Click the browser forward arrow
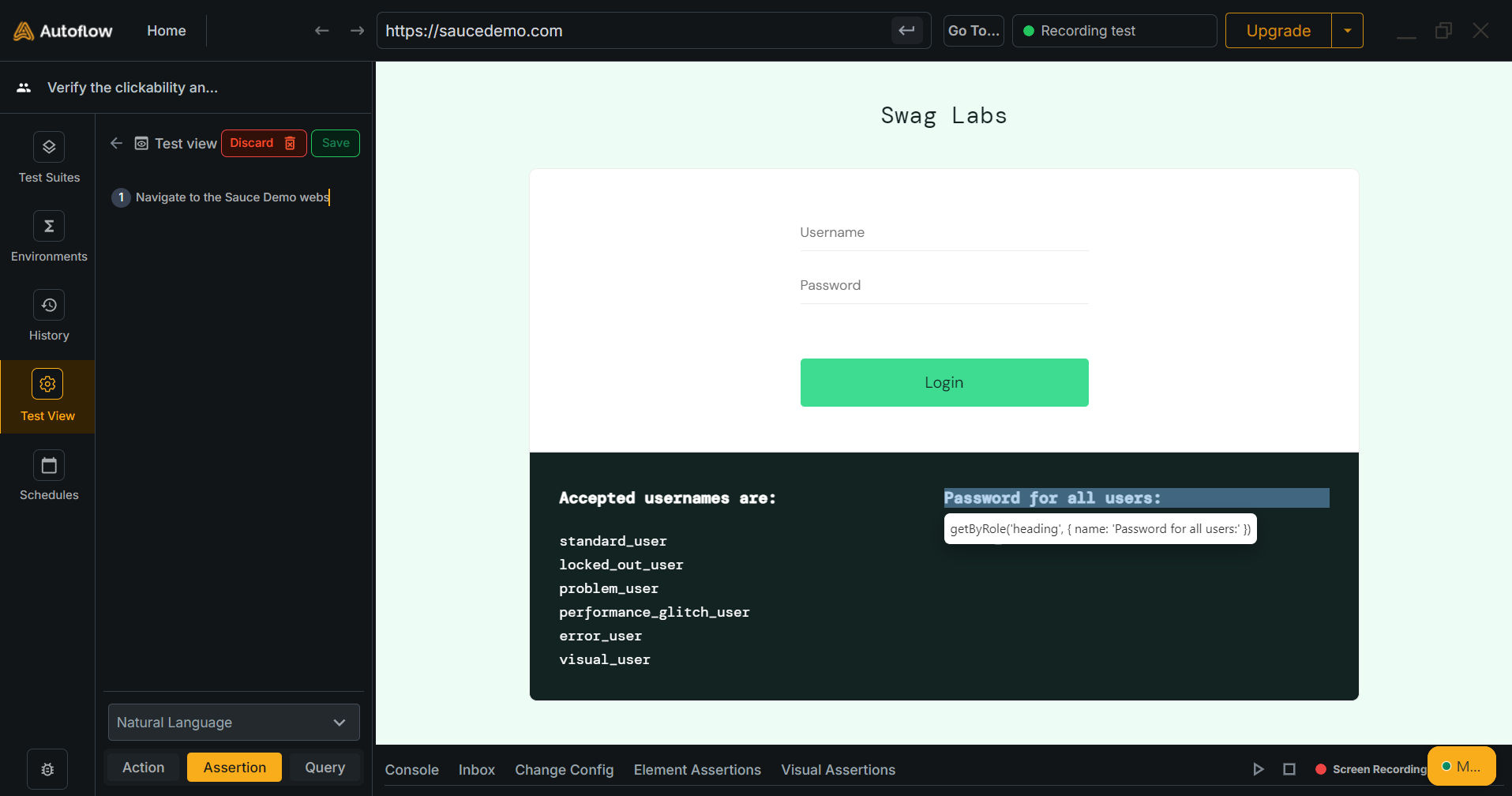The width and height of the screenshot is (1512, 796). 357,31
